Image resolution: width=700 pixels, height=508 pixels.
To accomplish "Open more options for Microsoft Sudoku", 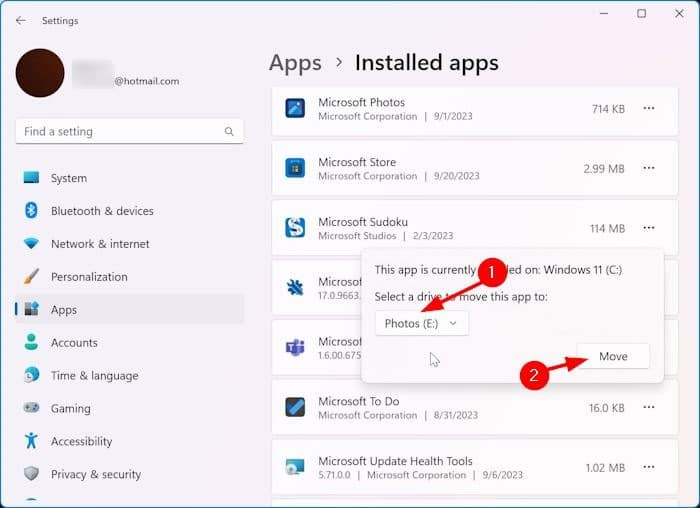I will pos(649,228).
